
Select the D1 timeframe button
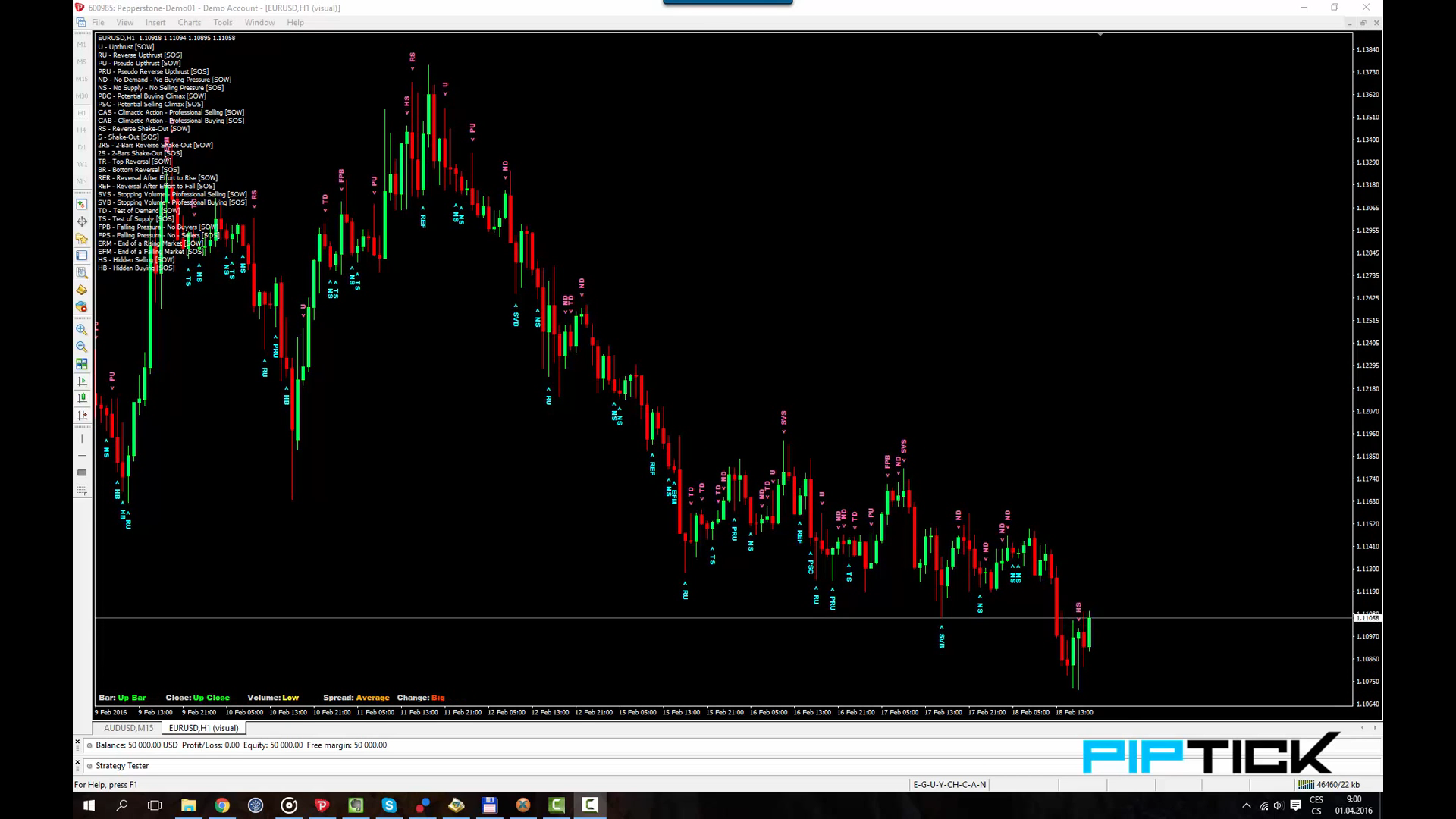pyautogui.click(x=82, y=147)
